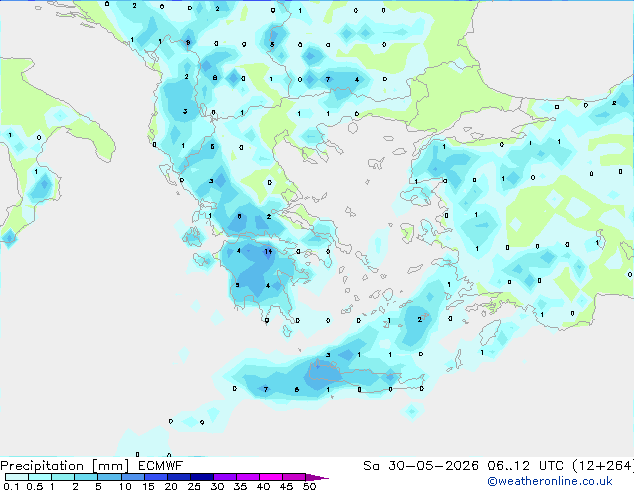Click the '10' legend scale label
Screen dimensions: 634x490
(125, 486)
